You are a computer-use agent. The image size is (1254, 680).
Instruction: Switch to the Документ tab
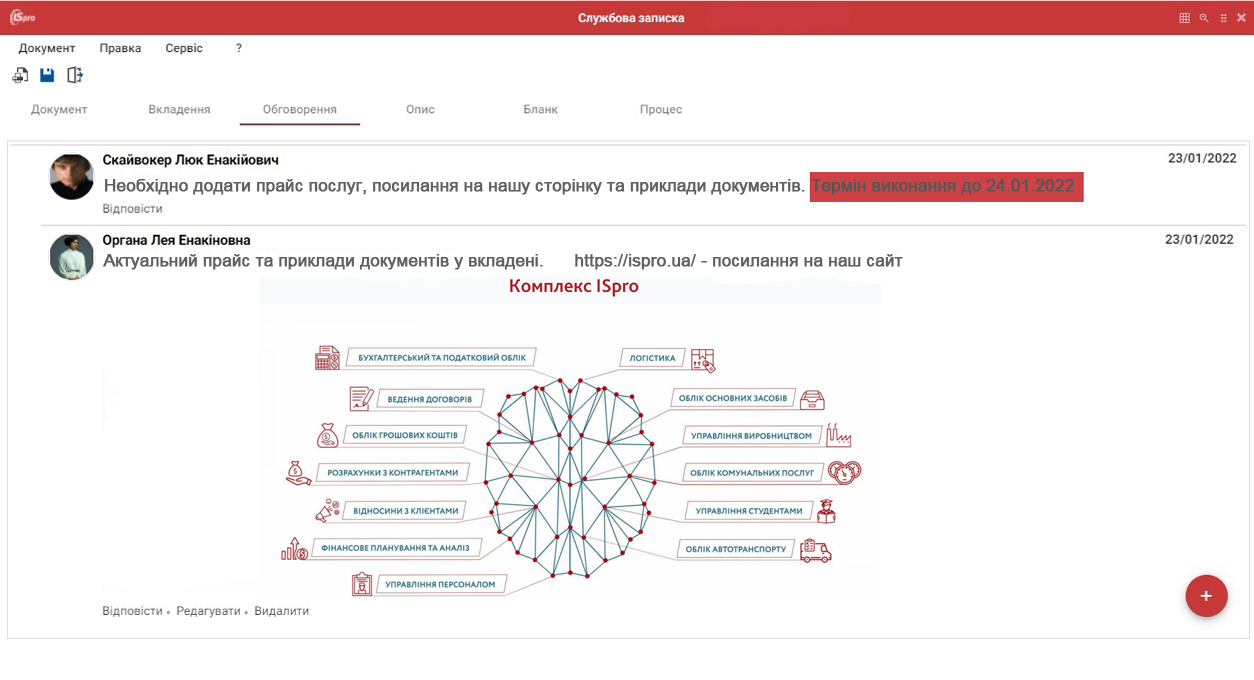coord(59,109)
